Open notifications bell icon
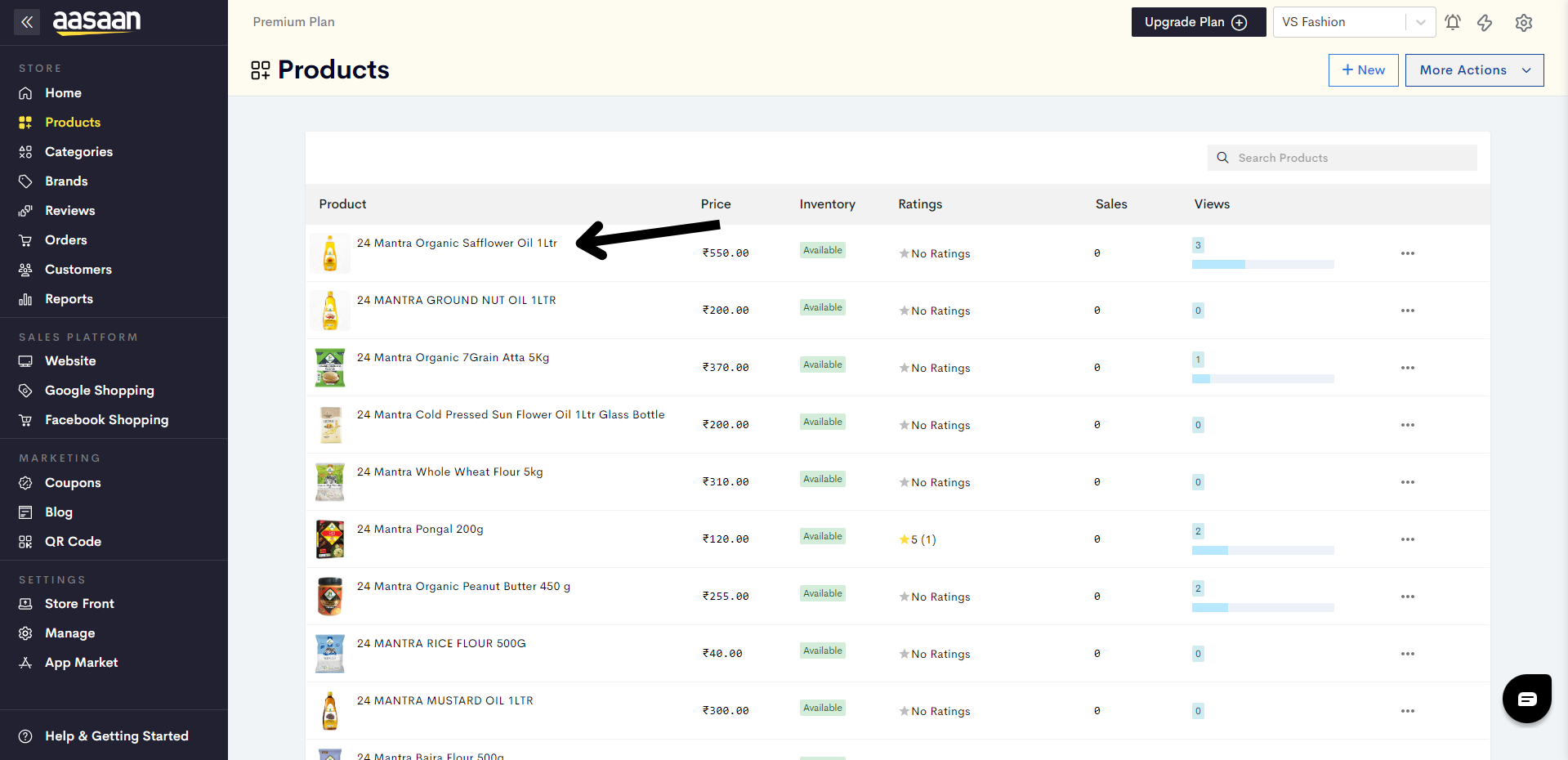 click(x=1452, y=22)
